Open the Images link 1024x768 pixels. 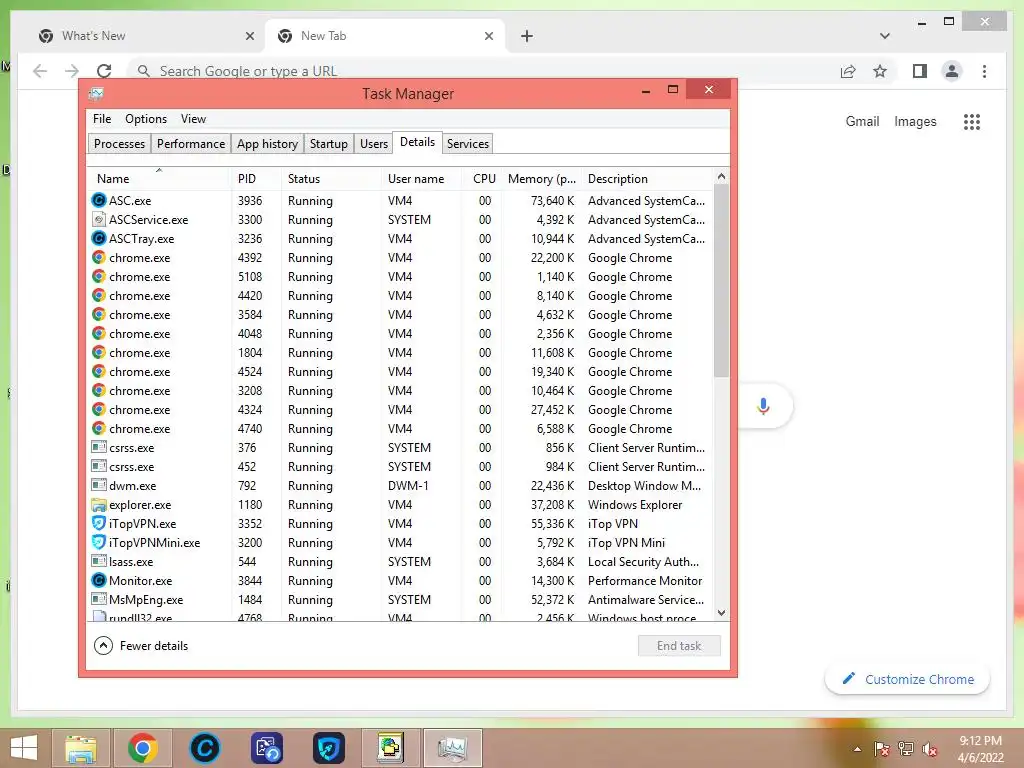[915, 121]
